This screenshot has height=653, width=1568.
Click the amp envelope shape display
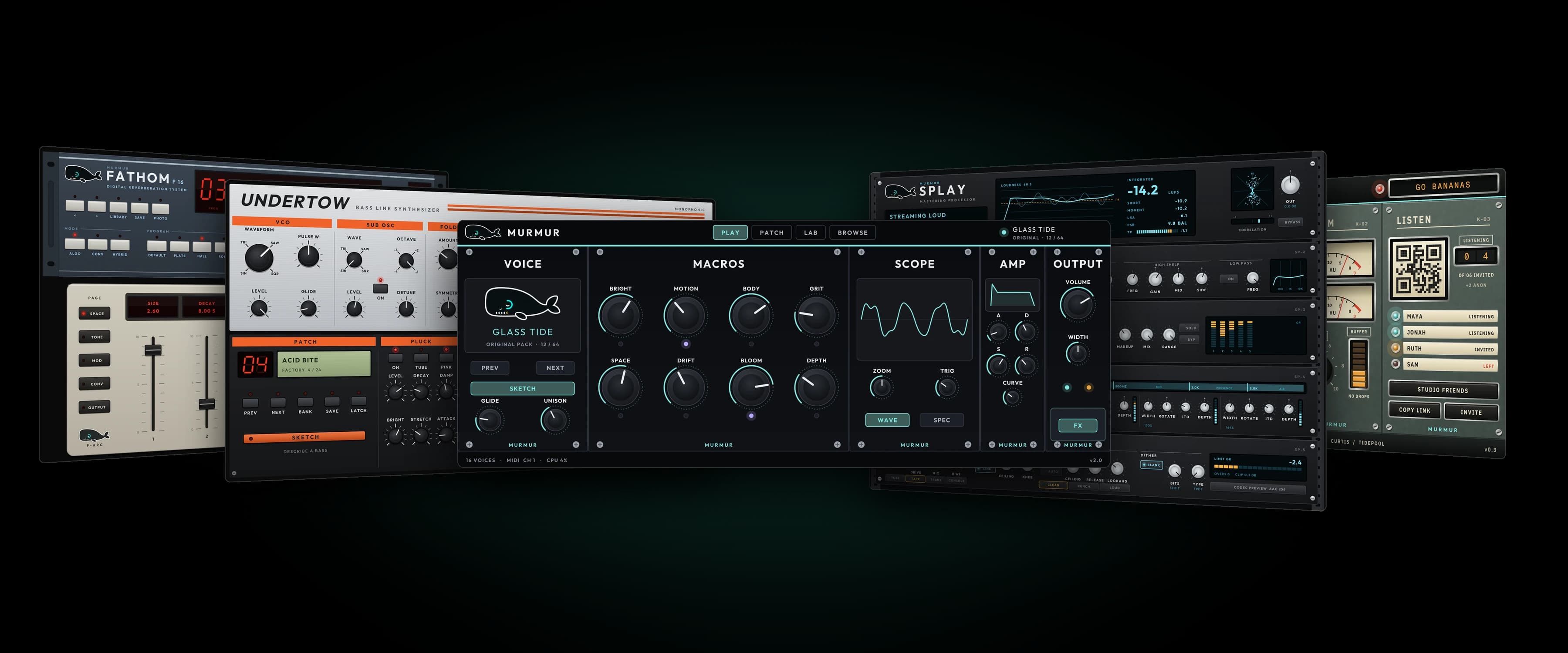coord(1012,295)
